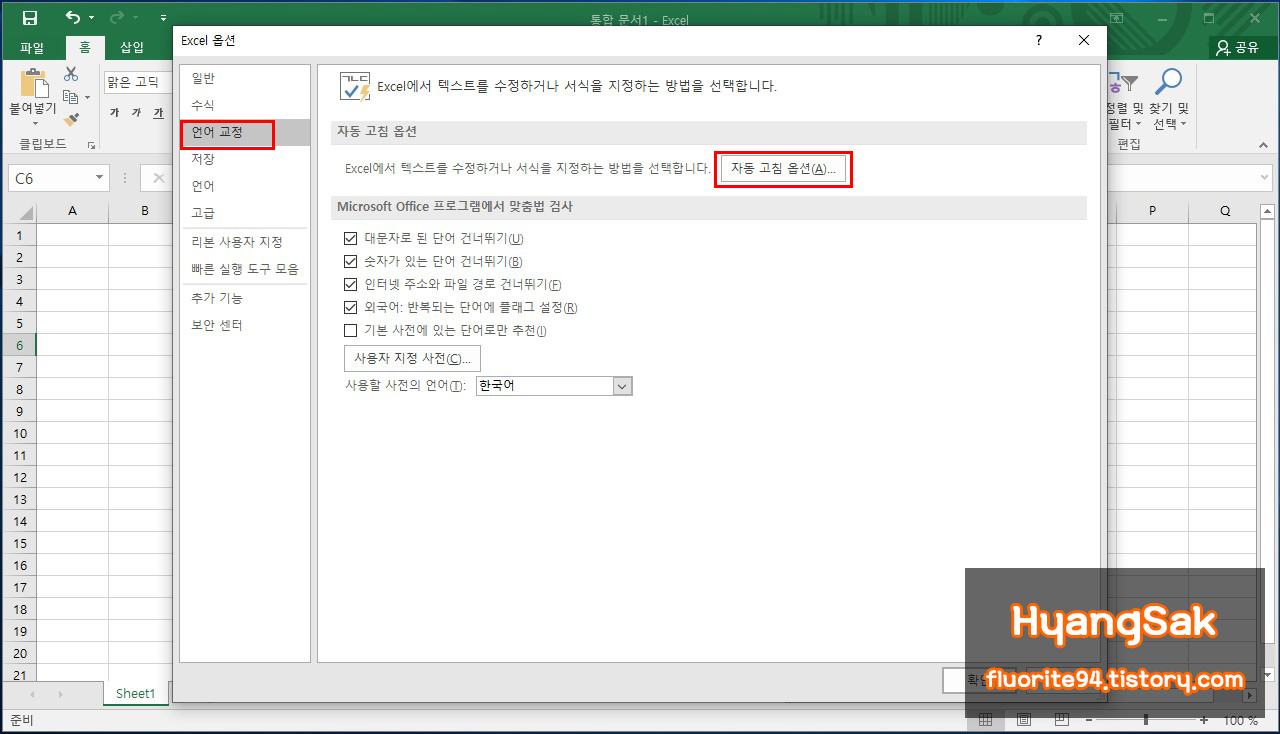Collapse the ribbon with the chevron
This screenshot has height=734, width=1280.
1262,145
